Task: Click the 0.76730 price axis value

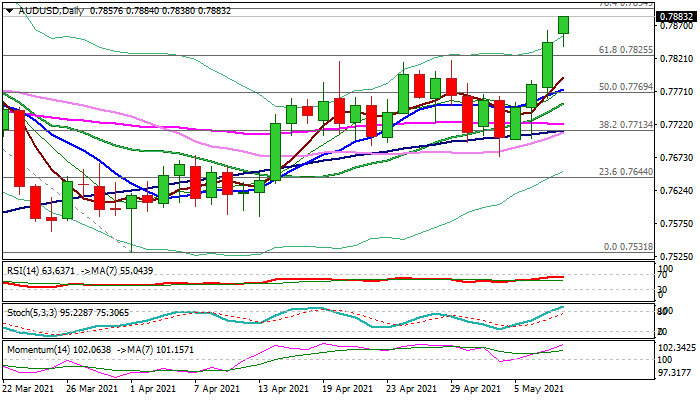Action: 678,158
